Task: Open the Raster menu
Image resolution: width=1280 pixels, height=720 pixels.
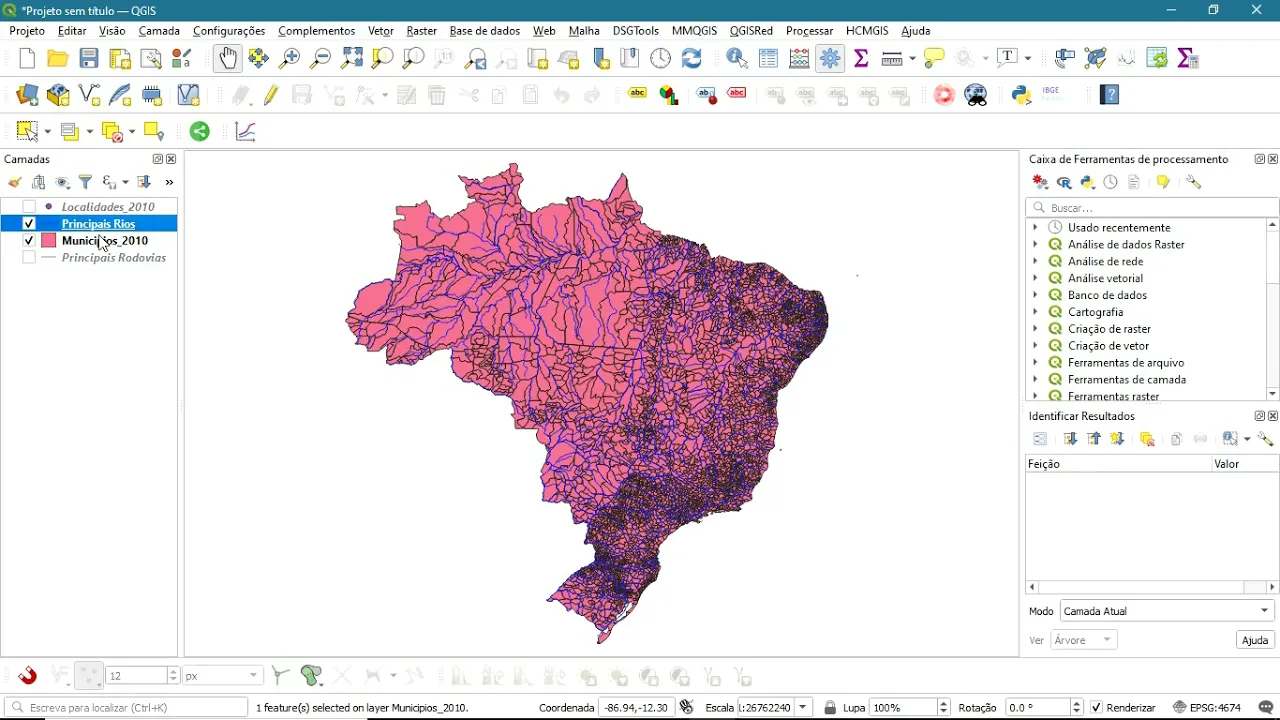Action: coord(421,31)
